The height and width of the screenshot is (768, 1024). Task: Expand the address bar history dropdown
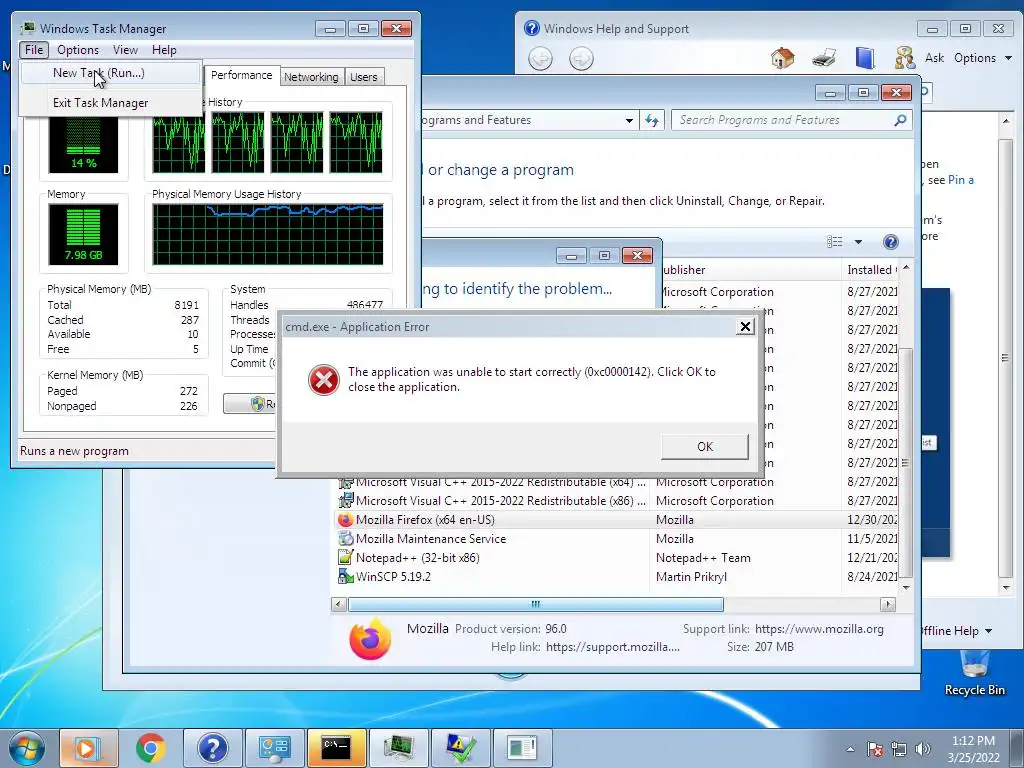coord(629,121)
